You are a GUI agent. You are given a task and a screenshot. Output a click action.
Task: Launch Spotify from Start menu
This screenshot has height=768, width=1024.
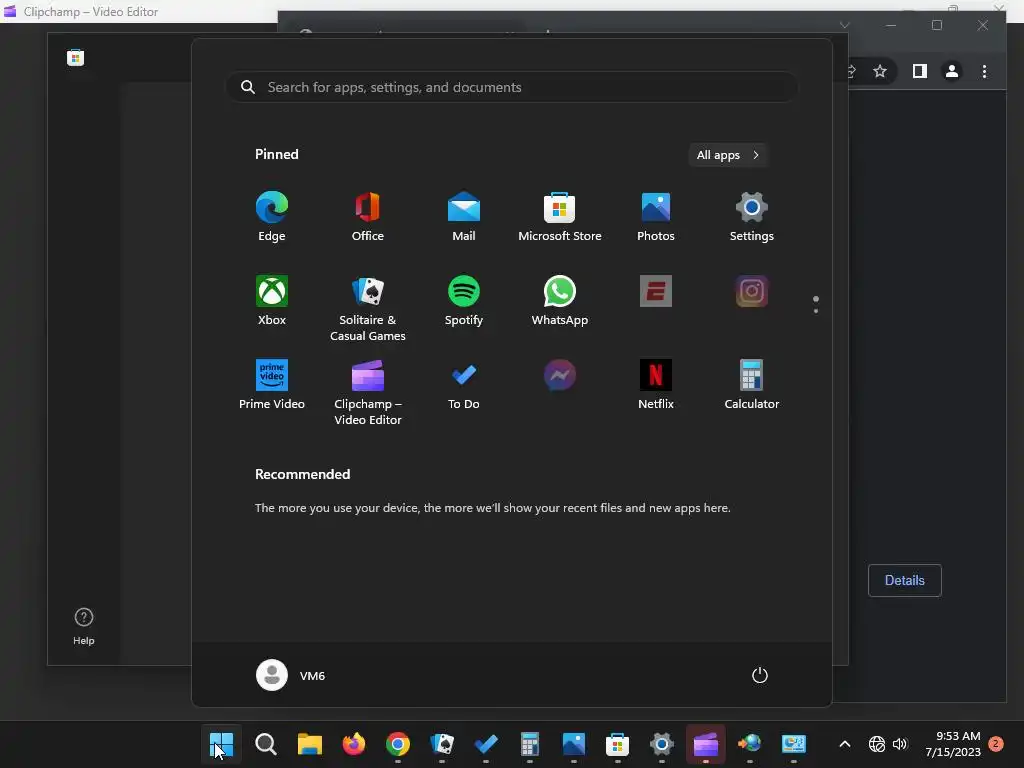tap(464, 300)
